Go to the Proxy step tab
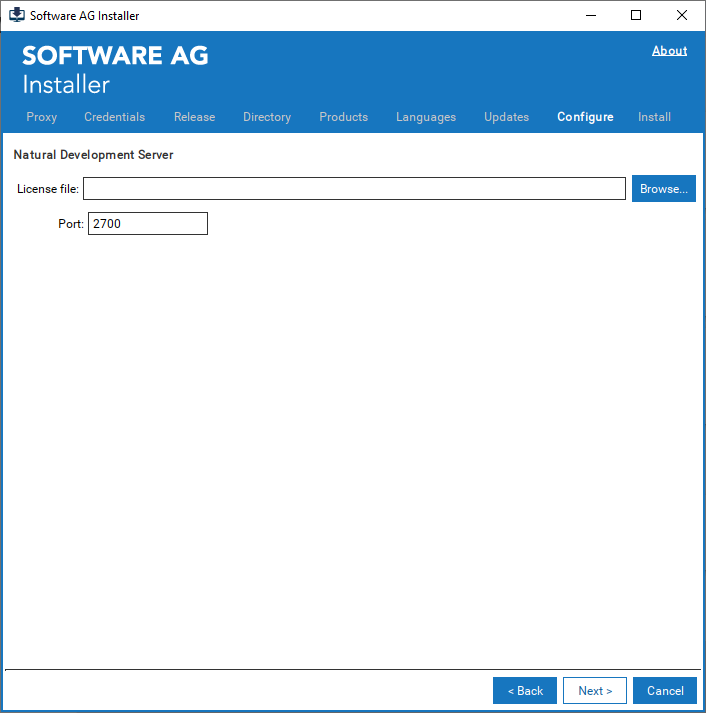This screenshot has width=710, height=720. (x=42, y=117)
